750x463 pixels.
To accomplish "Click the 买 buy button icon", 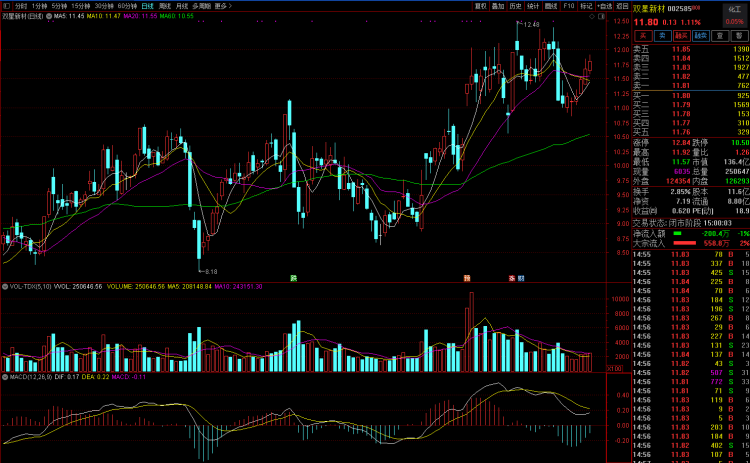I will click(641, 34).
